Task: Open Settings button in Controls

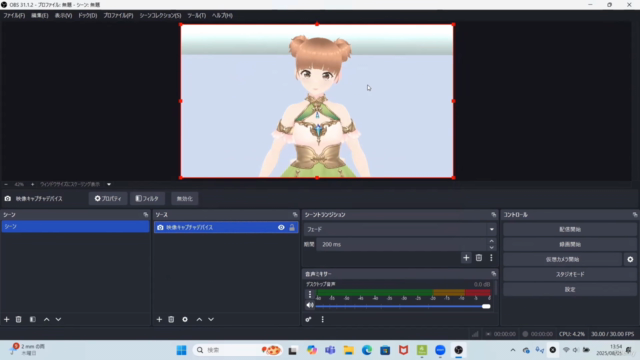Action: tap(570, 289)
